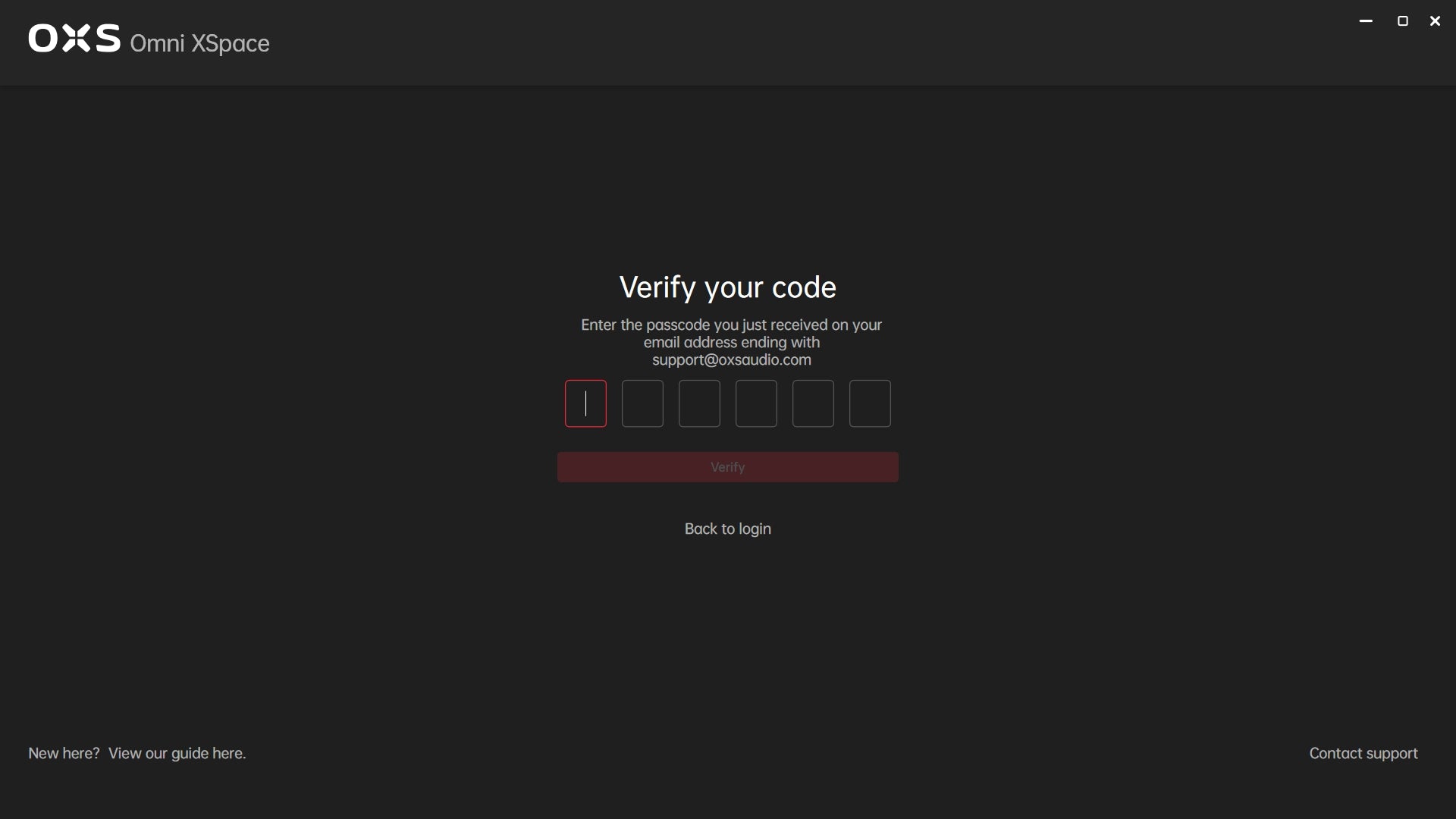1456x819 pixels.
Task: Click the fourth passcode digit box
Action: click(756, 403)
